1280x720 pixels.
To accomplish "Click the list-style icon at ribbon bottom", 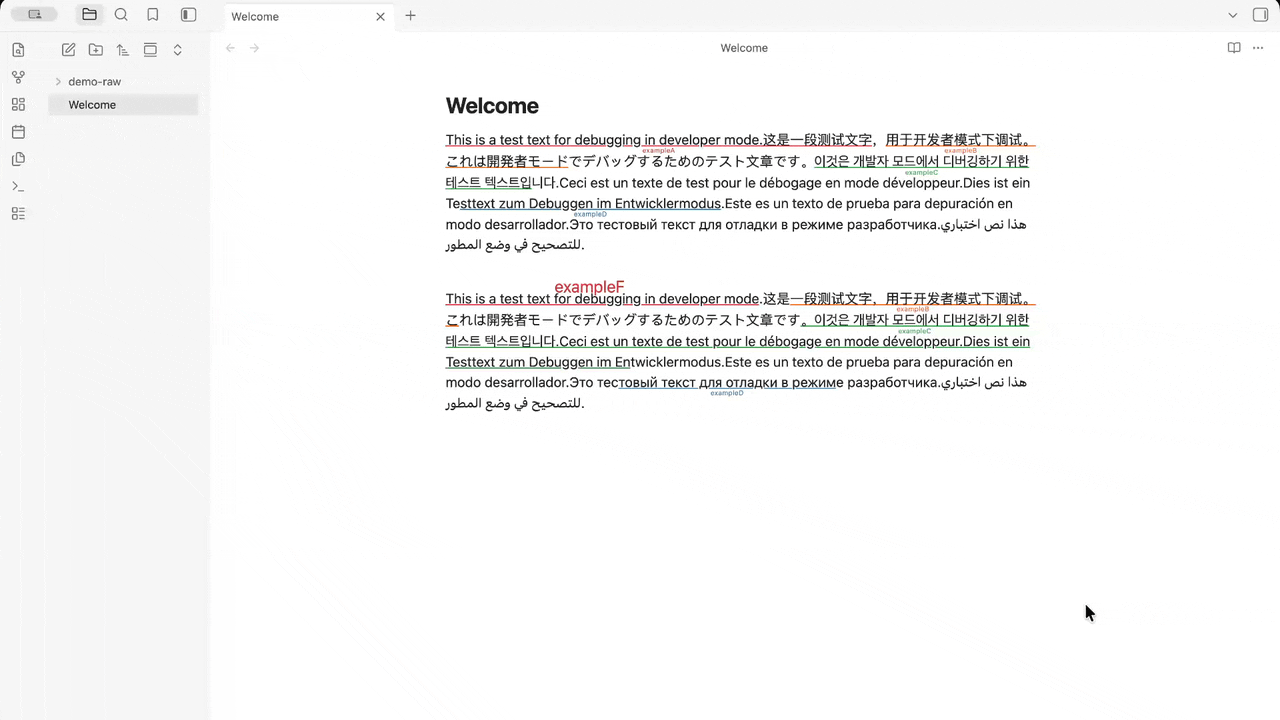I will (18, 213).
